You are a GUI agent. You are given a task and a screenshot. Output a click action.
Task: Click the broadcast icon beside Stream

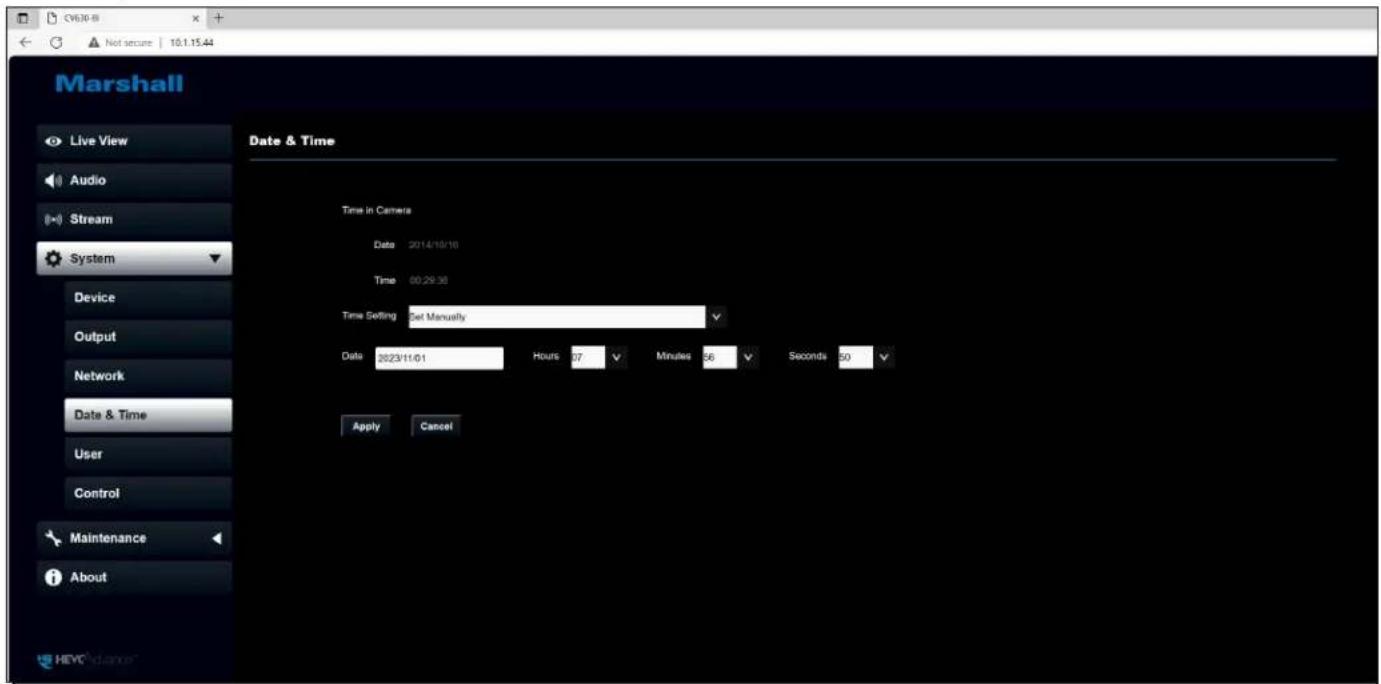click(x=52, y=220)
